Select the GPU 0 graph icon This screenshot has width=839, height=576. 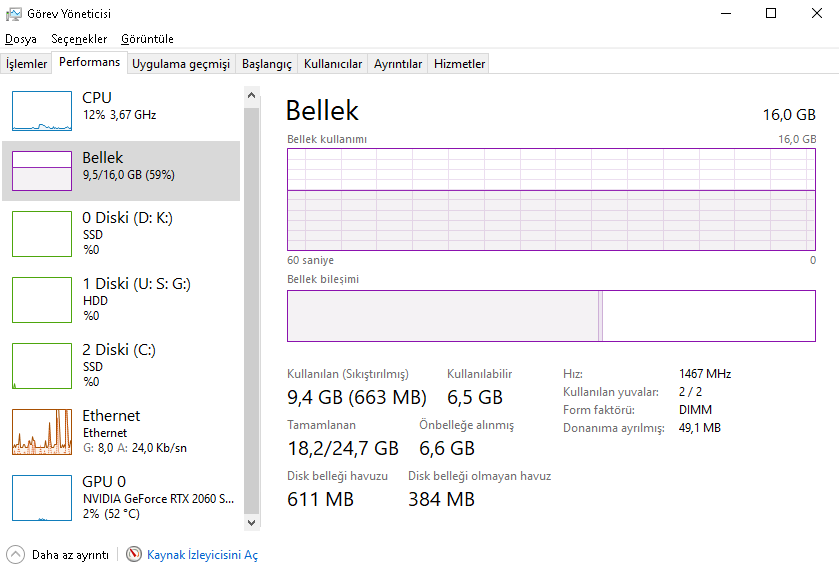click(x=42, y=497)
